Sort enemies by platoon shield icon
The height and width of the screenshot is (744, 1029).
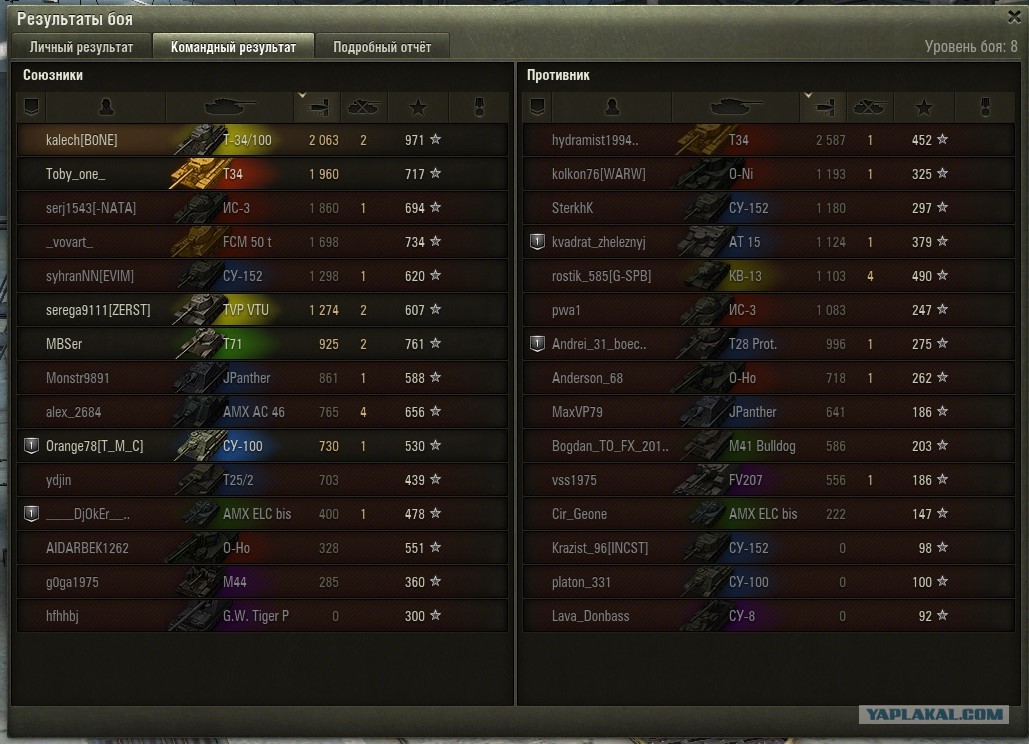coord(537,106)
